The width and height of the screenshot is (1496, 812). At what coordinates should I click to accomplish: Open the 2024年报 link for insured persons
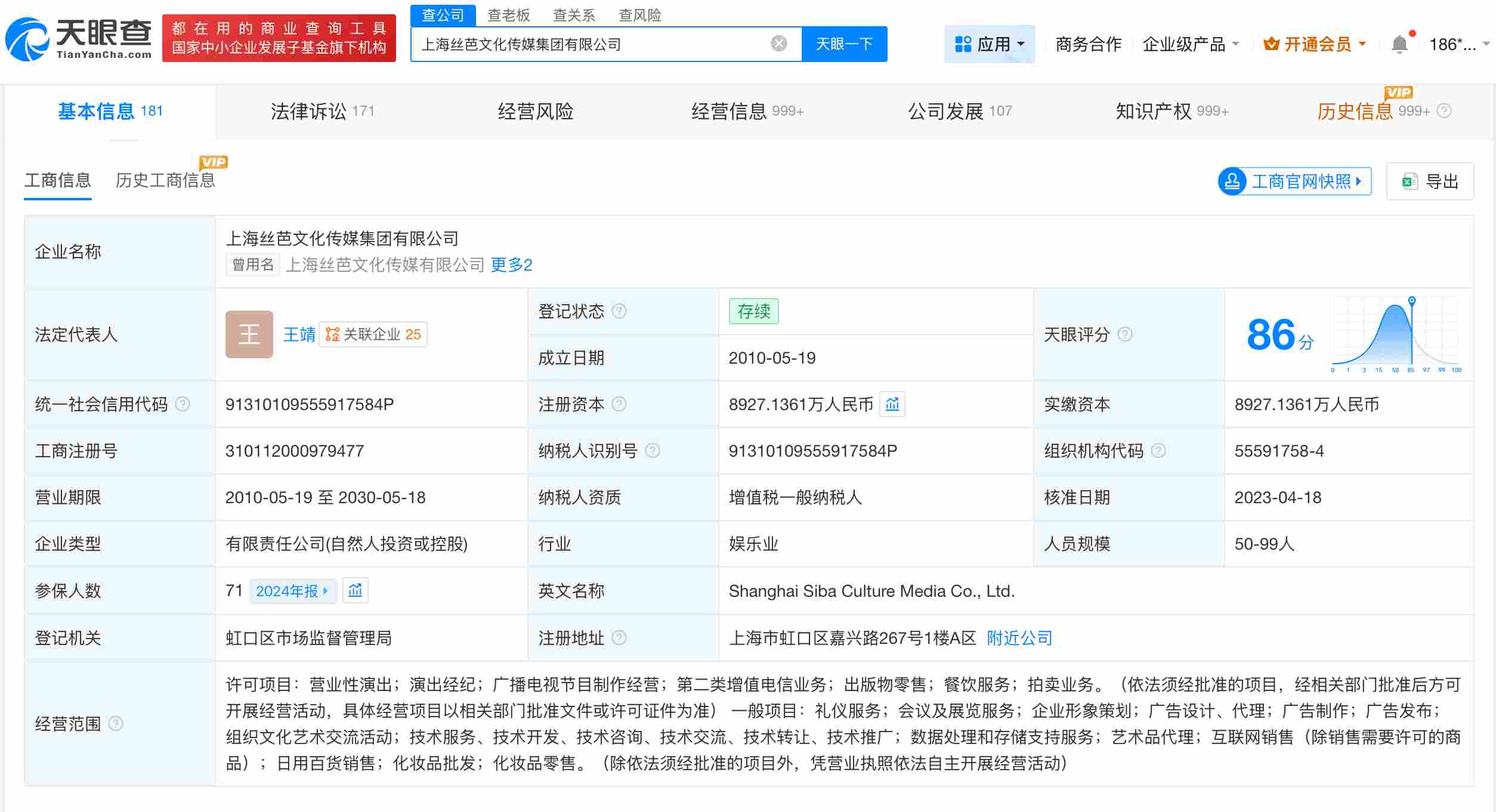[290, 590]
